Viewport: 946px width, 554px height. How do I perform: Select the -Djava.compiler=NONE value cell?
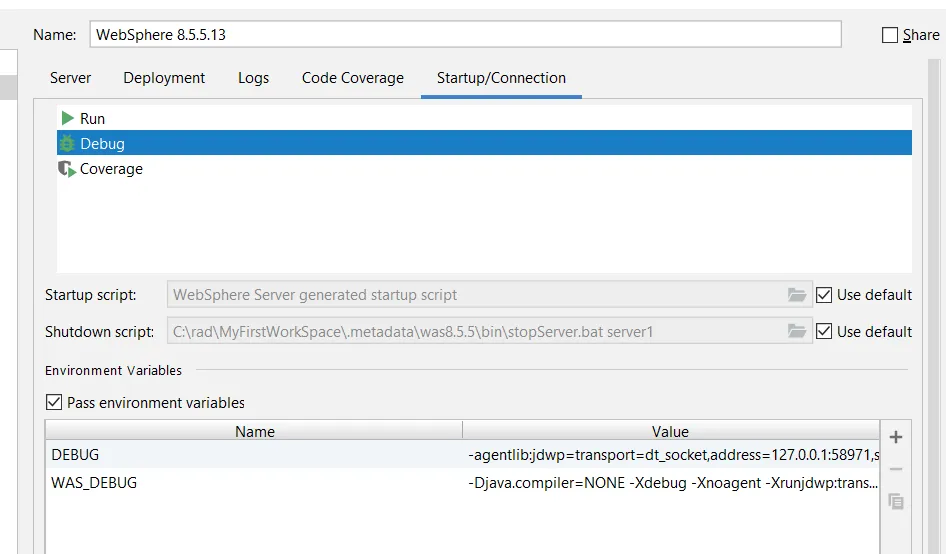click(x=671, y=483)
